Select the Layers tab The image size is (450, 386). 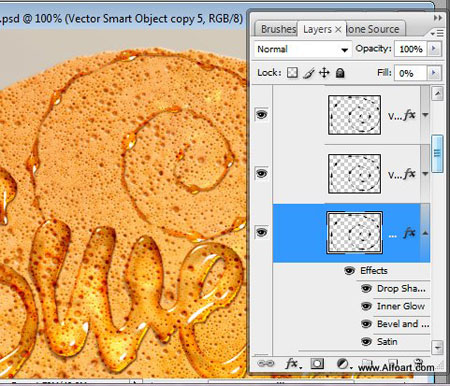317,29
